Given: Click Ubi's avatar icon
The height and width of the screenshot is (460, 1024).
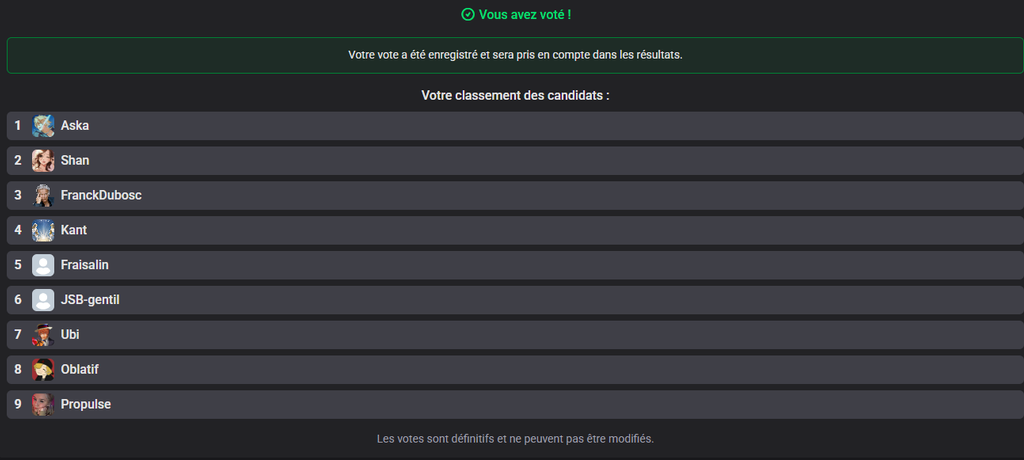Looking at the screenshot, I should (43, 335).
